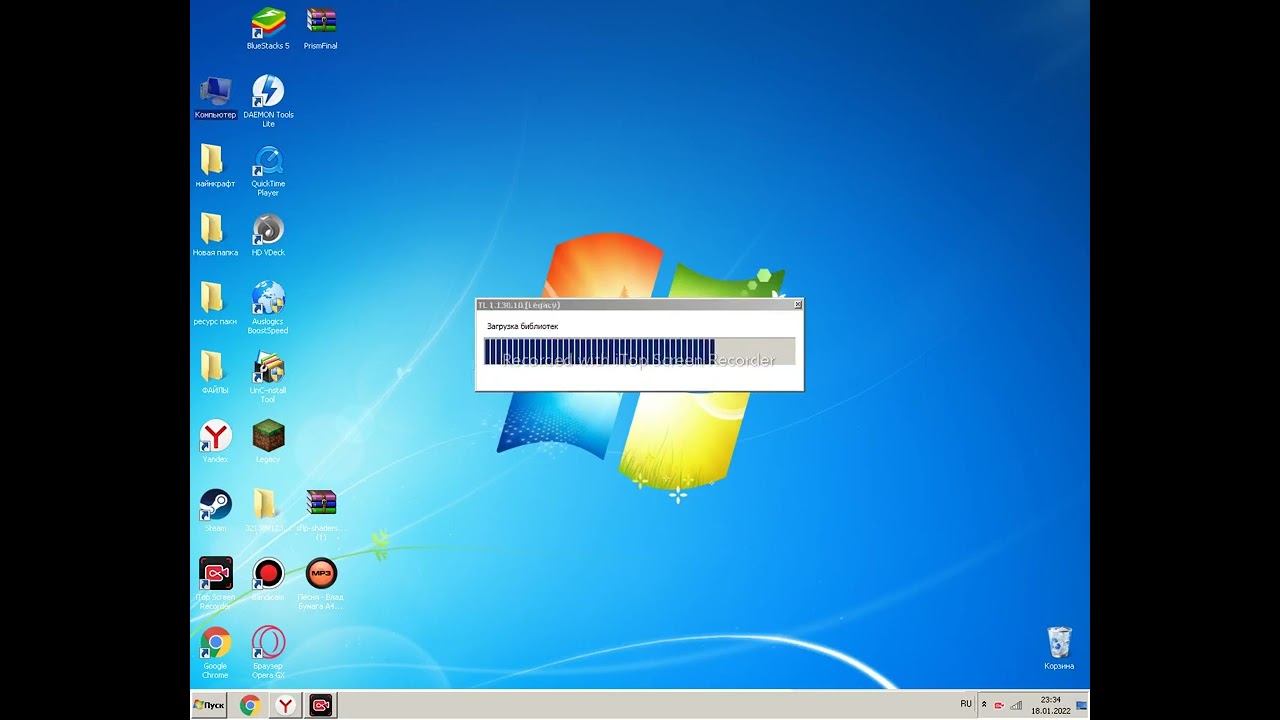Launch iTop Screen Recorder desktop shortcut

pyautogui.click(x=215, y=583)
